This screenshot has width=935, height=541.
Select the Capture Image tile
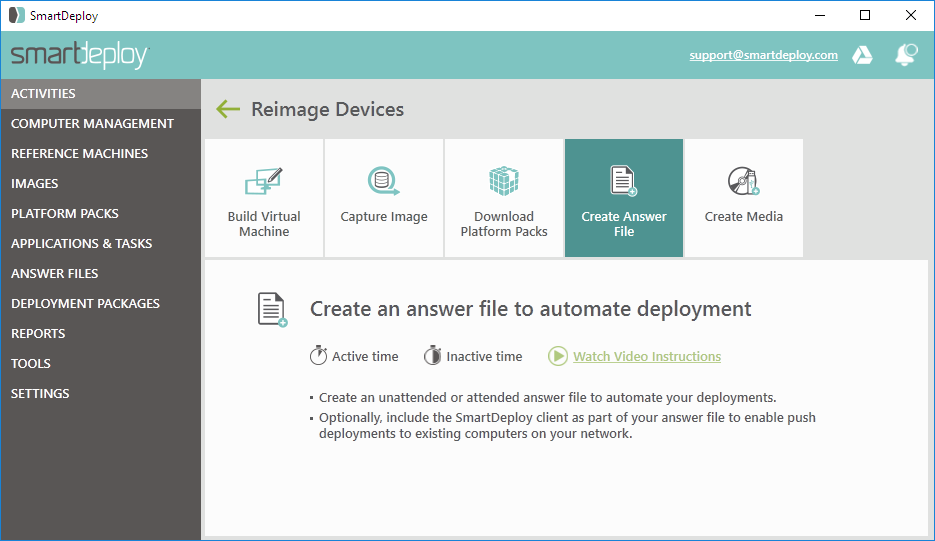point(384,198)
